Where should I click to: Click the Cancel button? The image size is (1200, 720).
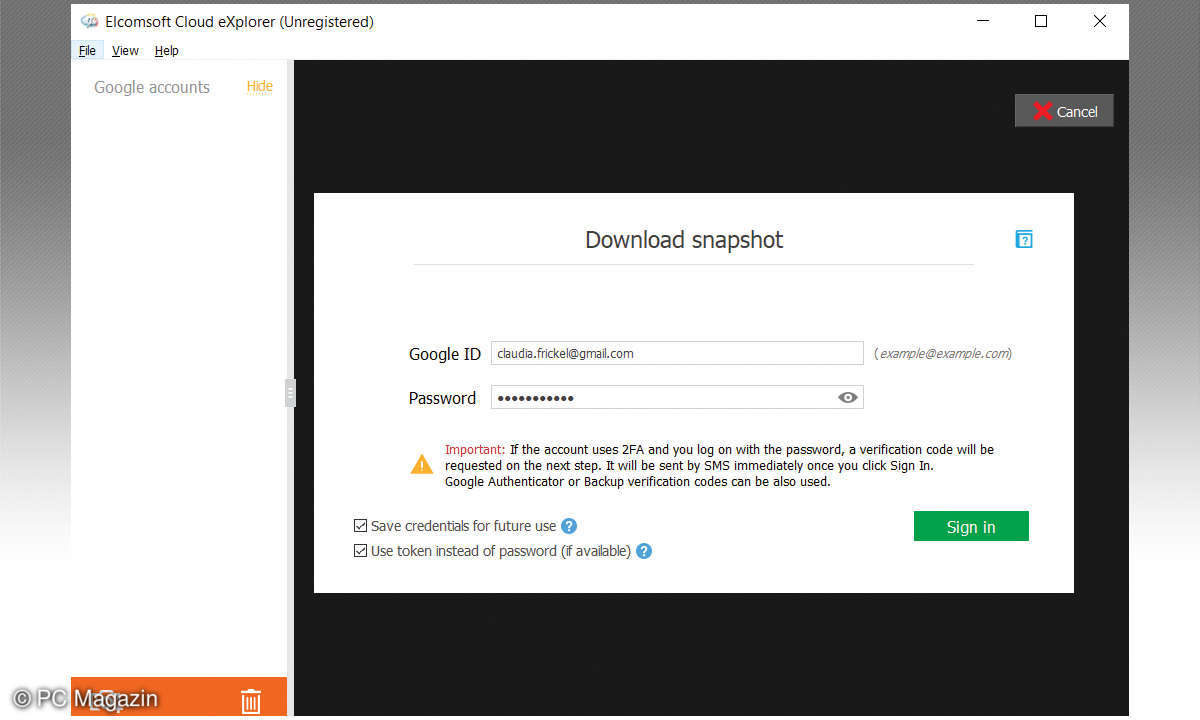(x=1064, y=111)
